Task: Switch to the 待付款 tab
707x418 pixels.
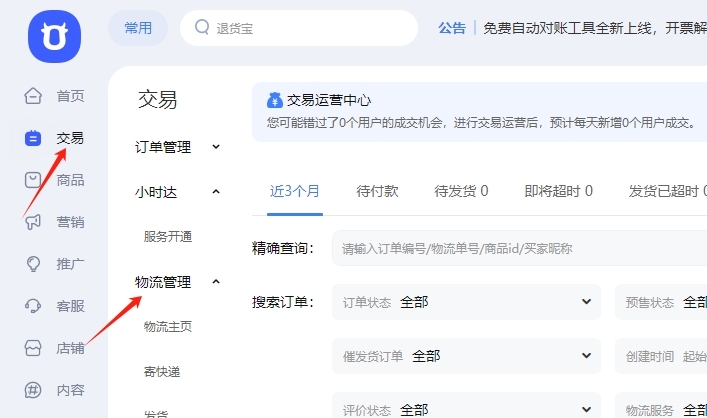Action: tap(377, 191)
